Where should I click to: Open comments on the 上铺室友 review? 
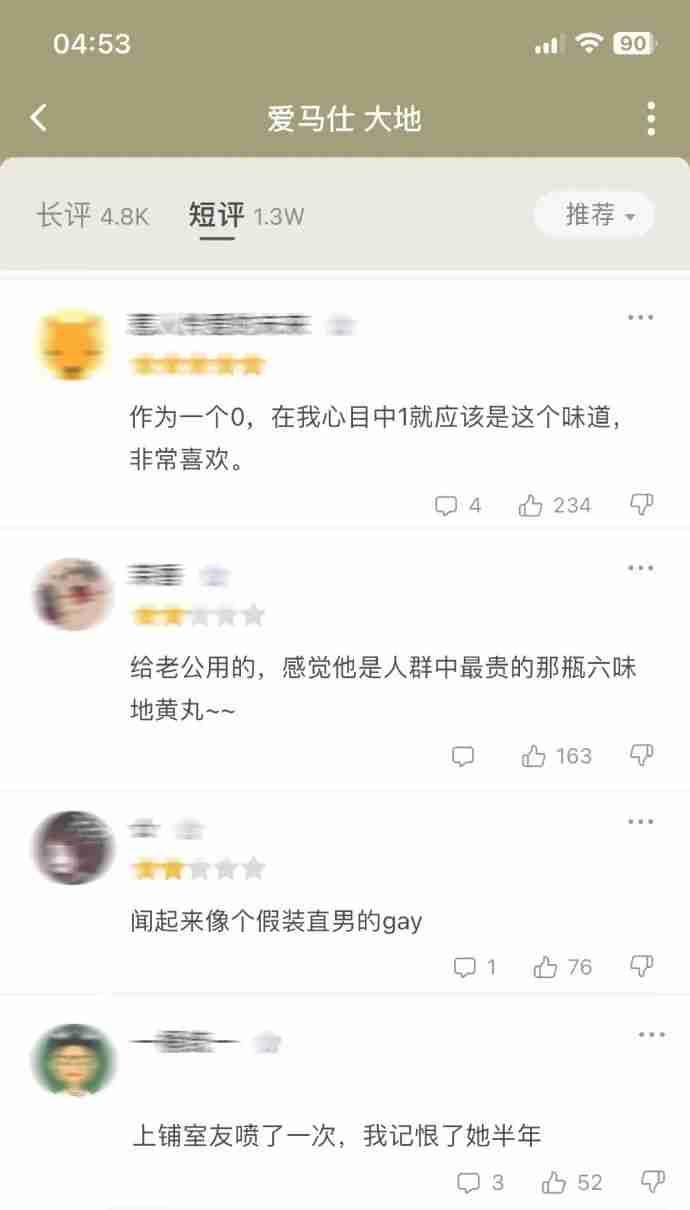(480, 1183)
